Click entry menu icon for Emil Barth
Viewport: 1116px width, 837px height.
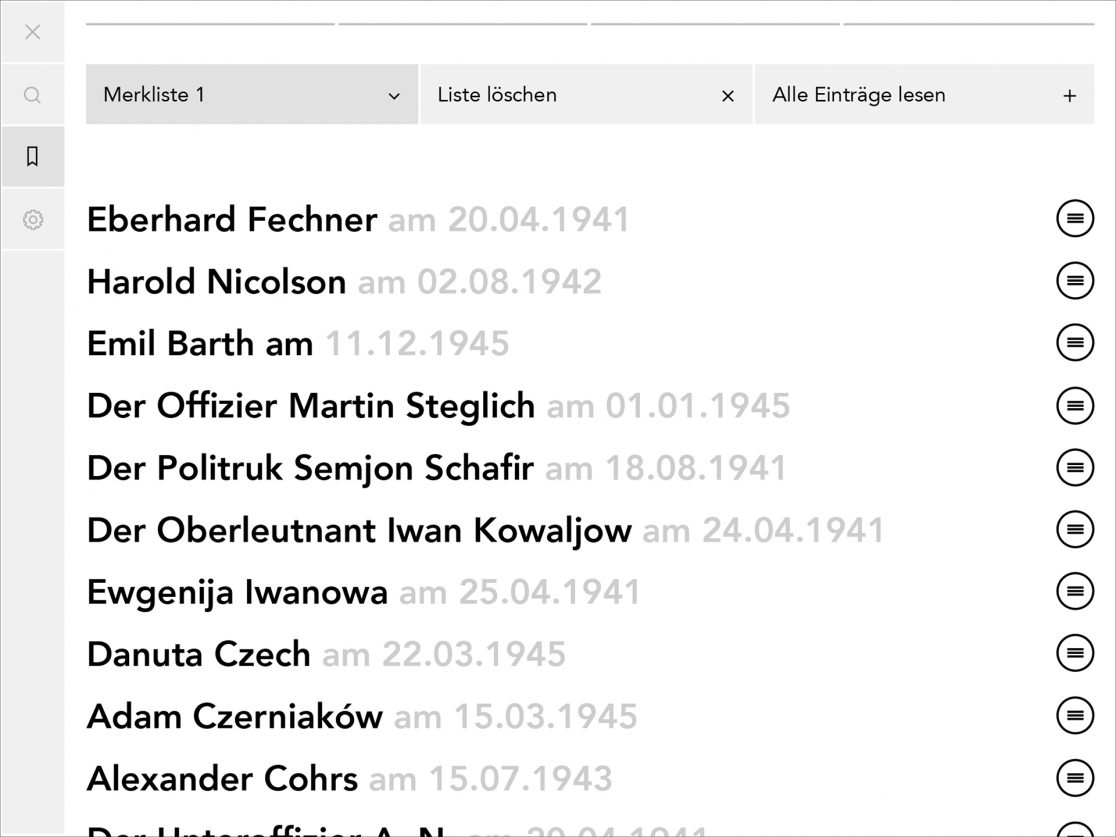[1075, 343]
